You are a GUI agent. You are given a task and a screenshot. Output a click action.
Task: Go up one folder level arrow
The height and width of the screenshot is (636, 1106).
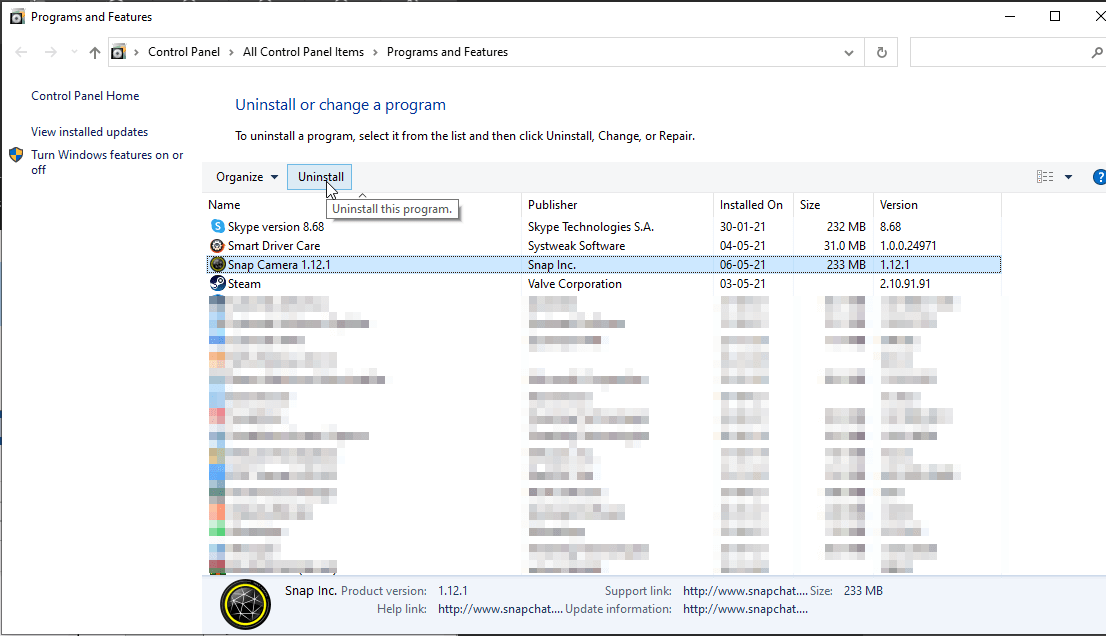click(95, 53)
